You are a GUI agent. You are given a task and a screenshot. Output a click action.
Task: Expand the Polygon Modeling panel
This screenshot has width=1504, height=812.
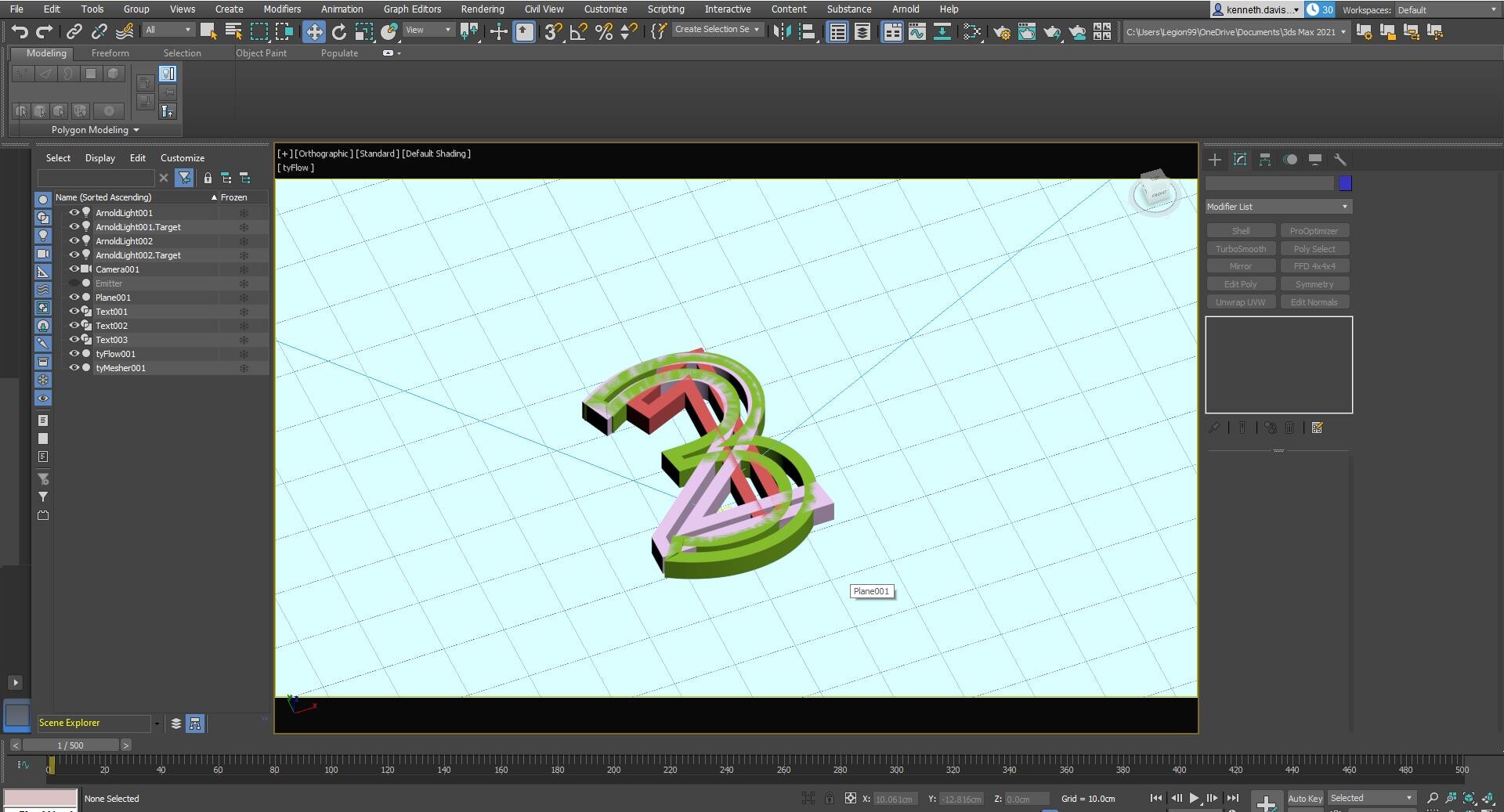click(95, 130)
